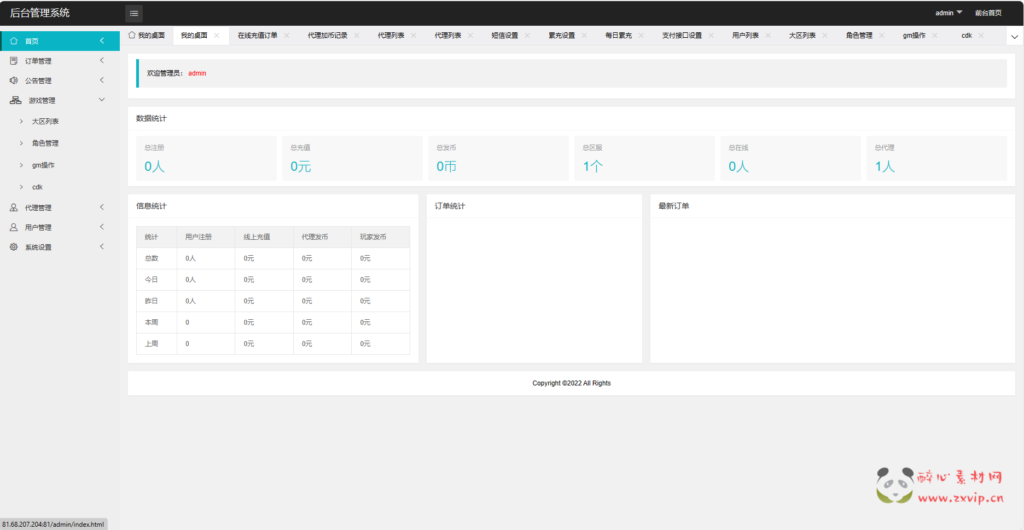Expand 订单管理 using its arrow
The height and width of the screenshot is (530, 1024).
pos(102,61)
